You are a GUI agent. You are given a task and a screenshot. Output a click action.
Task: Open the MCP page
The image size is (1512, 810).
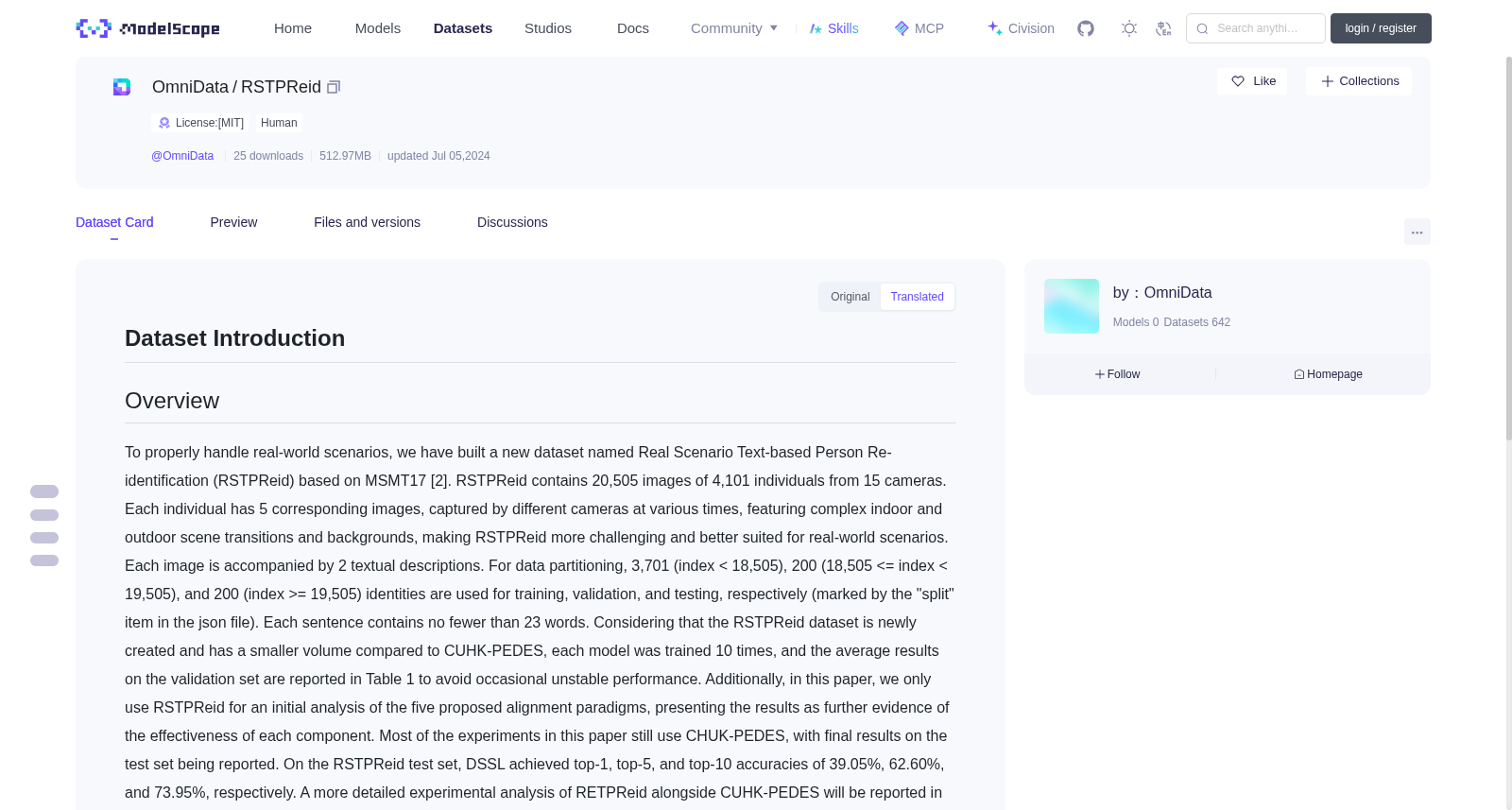tap(919, 28)
